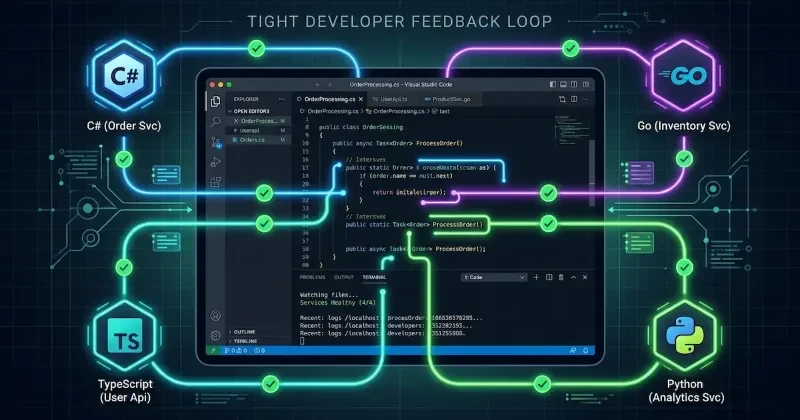Click errors and warnings count in status bar
The width and height of the screenshot is (800, 420).
pos(236,351)
